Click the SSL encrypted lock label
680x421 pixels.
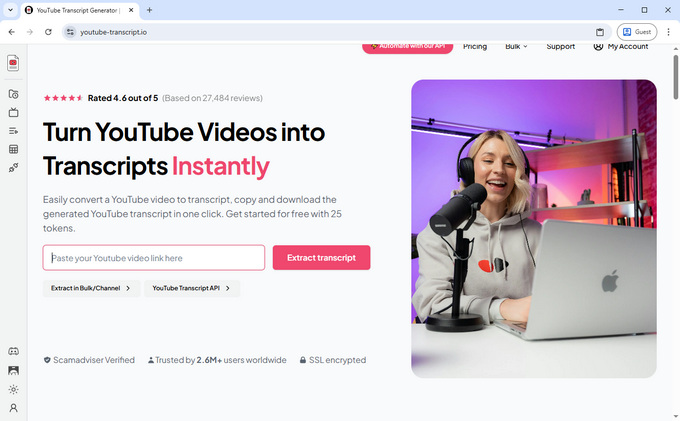[333, 360]
